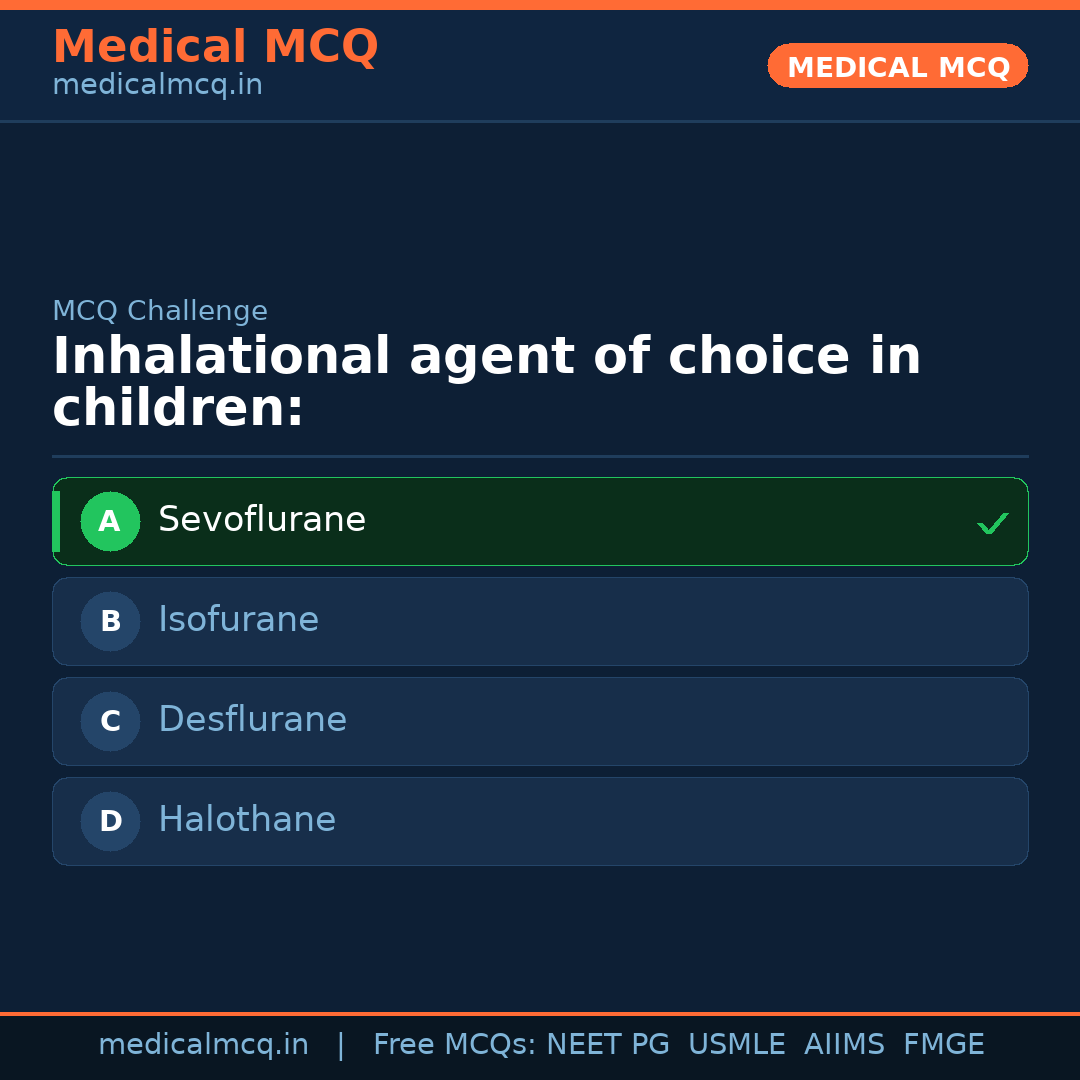Click the FMGE footer text
The width and height of the screenshot is (1080, 1080).
click(x=943, y=1045)
